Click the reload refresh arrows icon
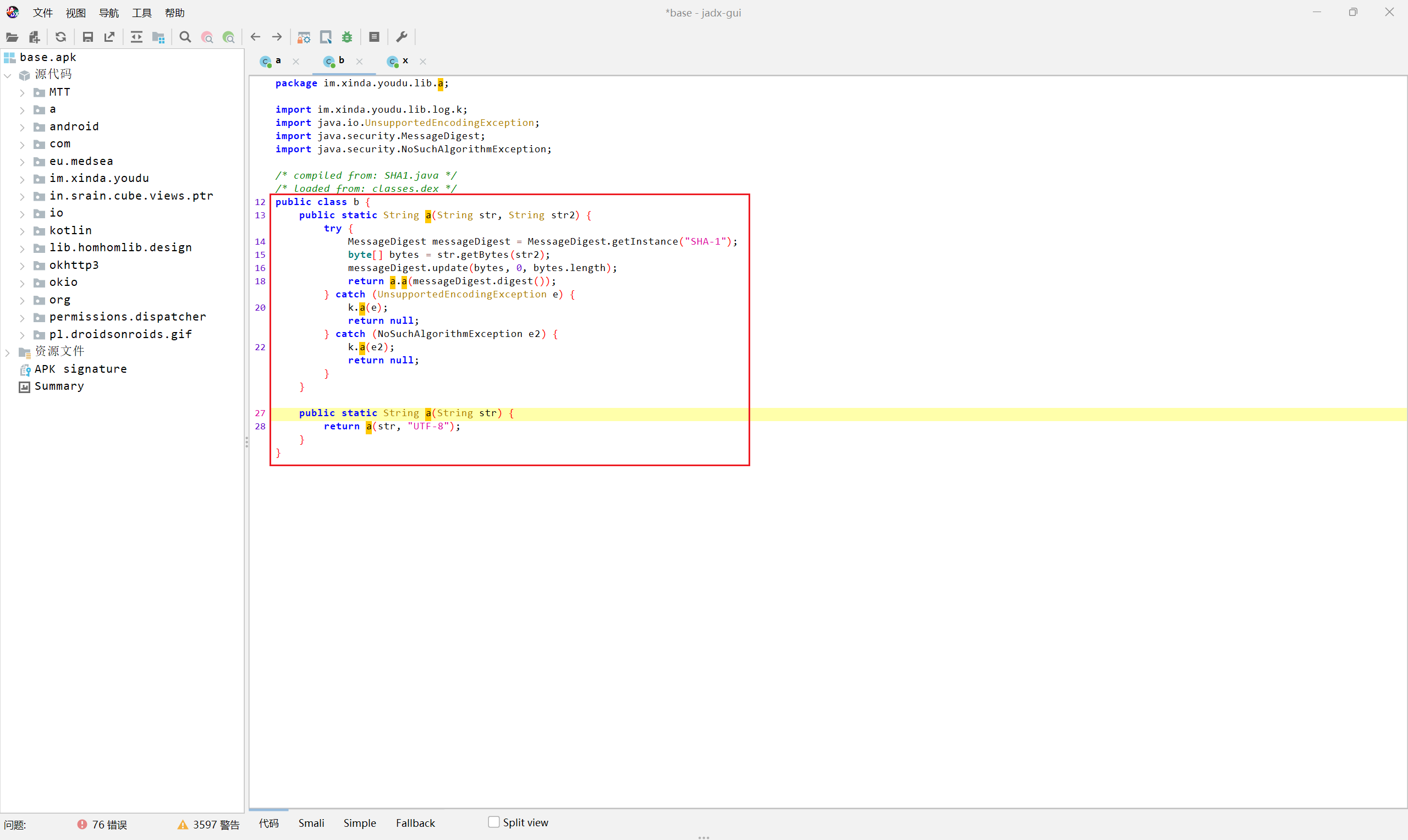The image size is (1408, 840). pos(61,37)
